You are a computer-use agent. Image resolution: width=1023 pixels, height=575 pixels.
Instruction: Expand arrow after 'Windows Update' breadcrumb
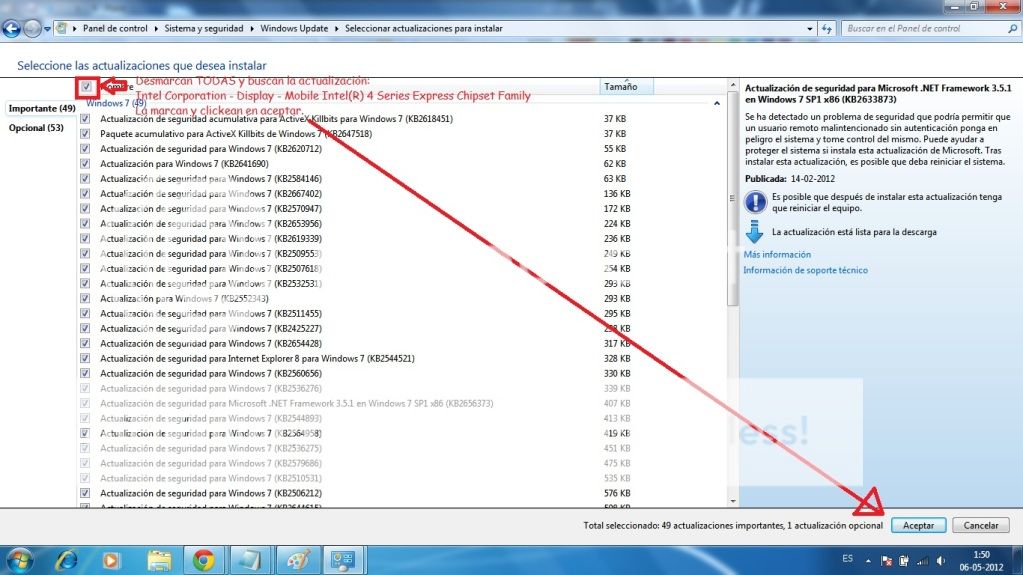pos(337,29)
